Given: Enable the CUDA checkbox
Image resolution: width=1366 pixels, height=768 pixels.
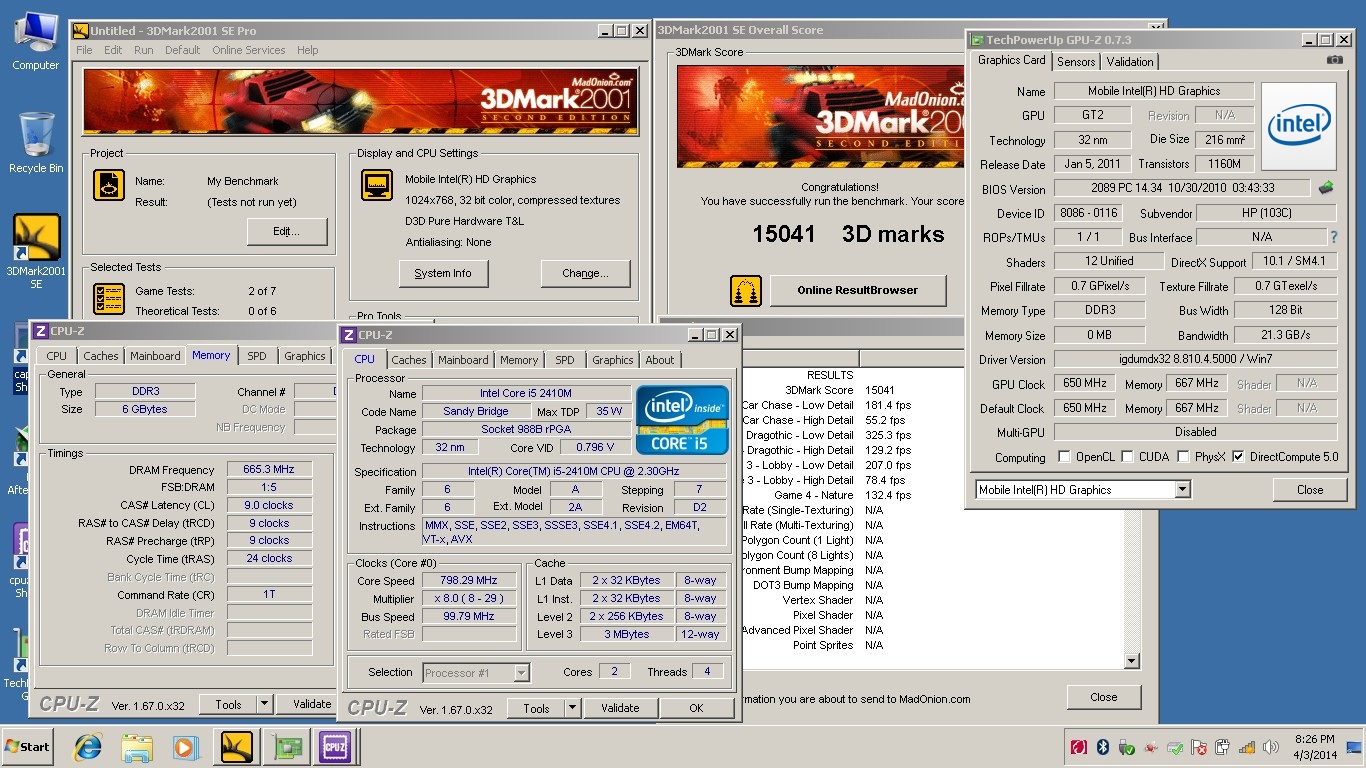Looking at the screenshot, I should 1128,457.
